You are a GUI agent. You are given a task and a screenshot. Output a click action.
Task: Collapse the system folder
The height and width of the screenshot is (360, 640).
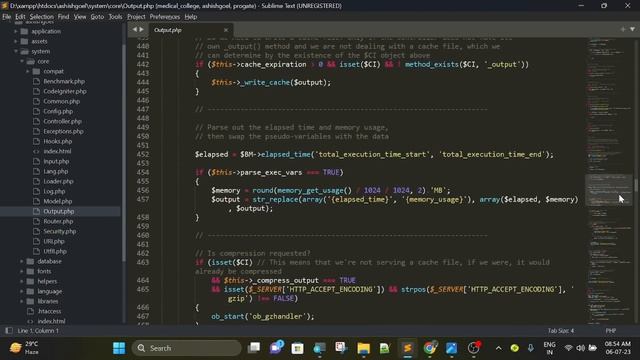[x=16, y=51]
